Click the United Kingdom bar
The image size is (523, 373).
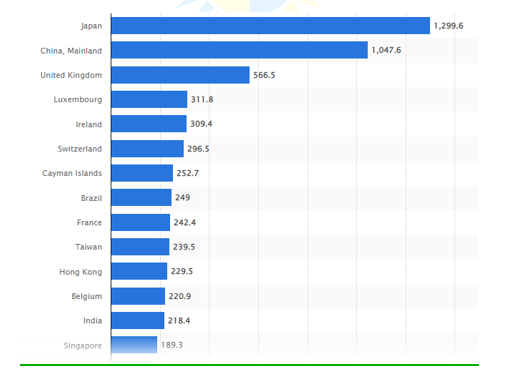(x=180, y=75)
